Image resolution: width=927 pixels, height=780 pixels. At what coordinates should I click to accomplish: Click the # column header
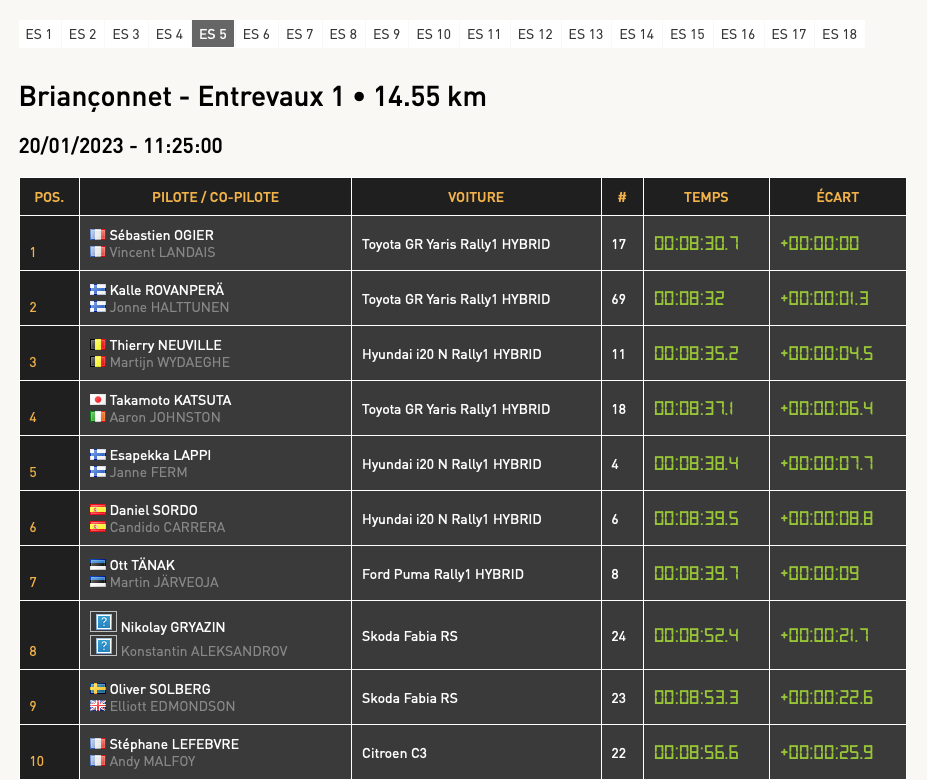pos(622,197)
